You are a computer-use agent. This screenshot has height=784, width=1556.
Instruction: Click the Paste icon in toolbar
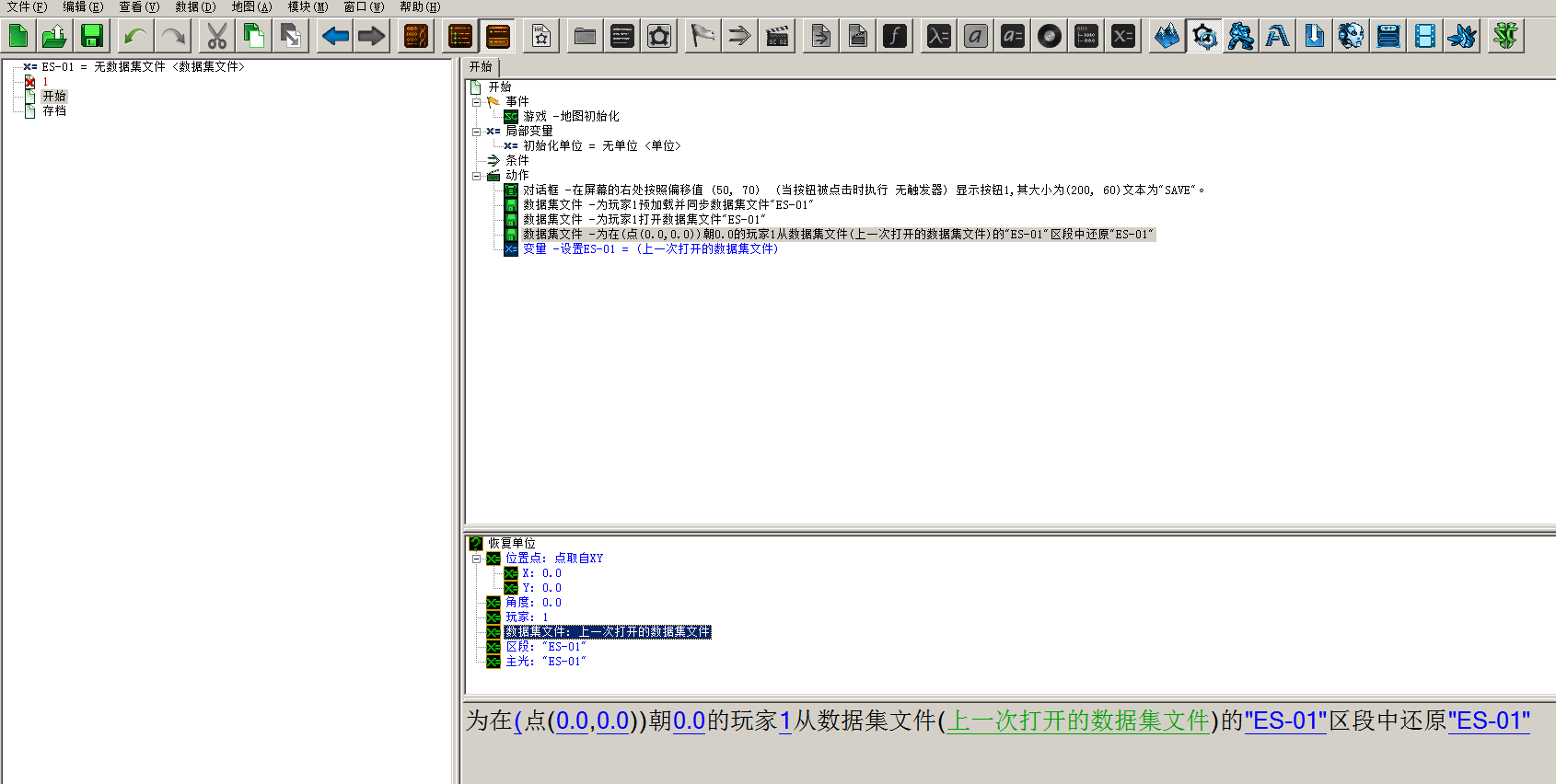click(291, 36)
